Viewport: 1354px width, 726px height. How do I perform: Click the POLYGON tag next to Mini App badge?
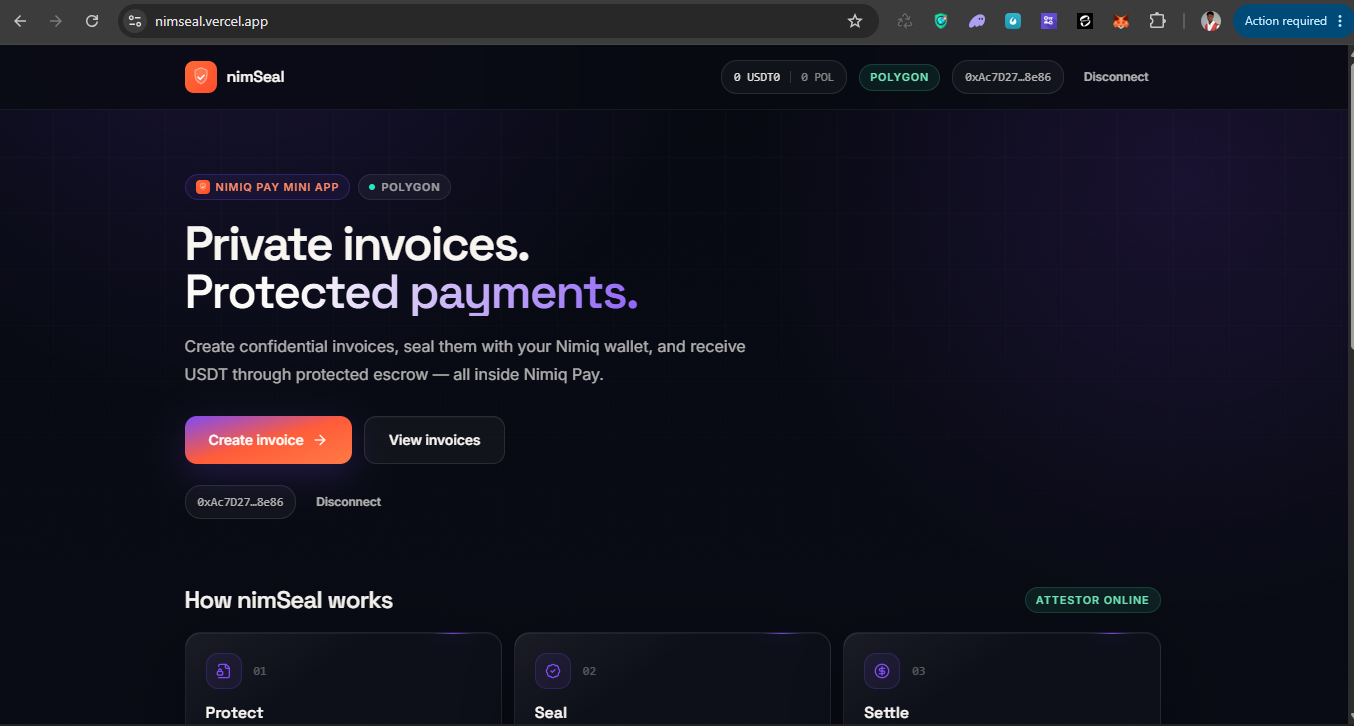point(404,187)
